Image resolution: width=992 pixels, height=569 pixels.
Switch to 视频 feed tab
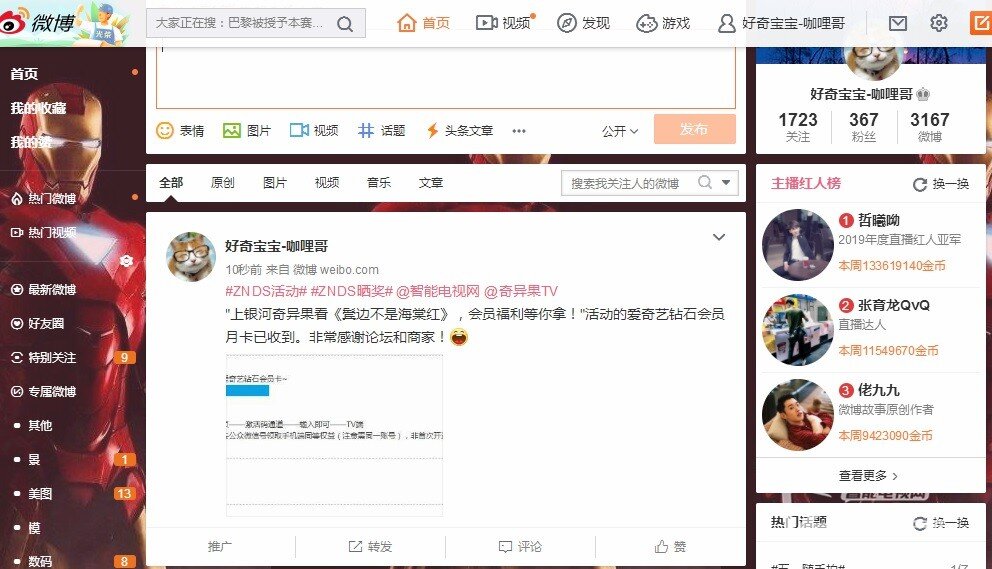coord(326,182)
